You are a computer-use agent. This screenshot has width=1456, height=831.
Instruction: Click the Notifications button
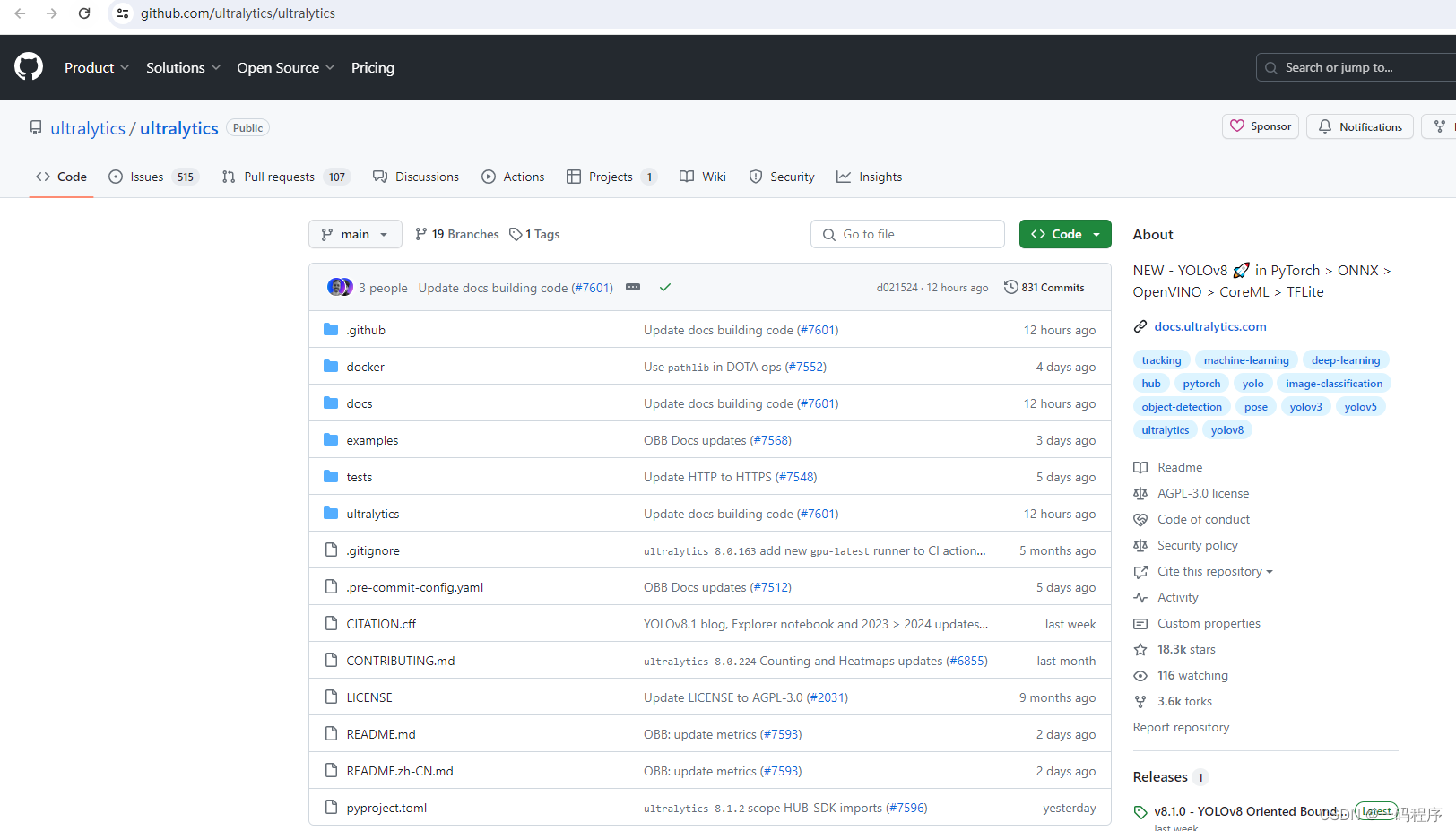[x=1360, y=126]
